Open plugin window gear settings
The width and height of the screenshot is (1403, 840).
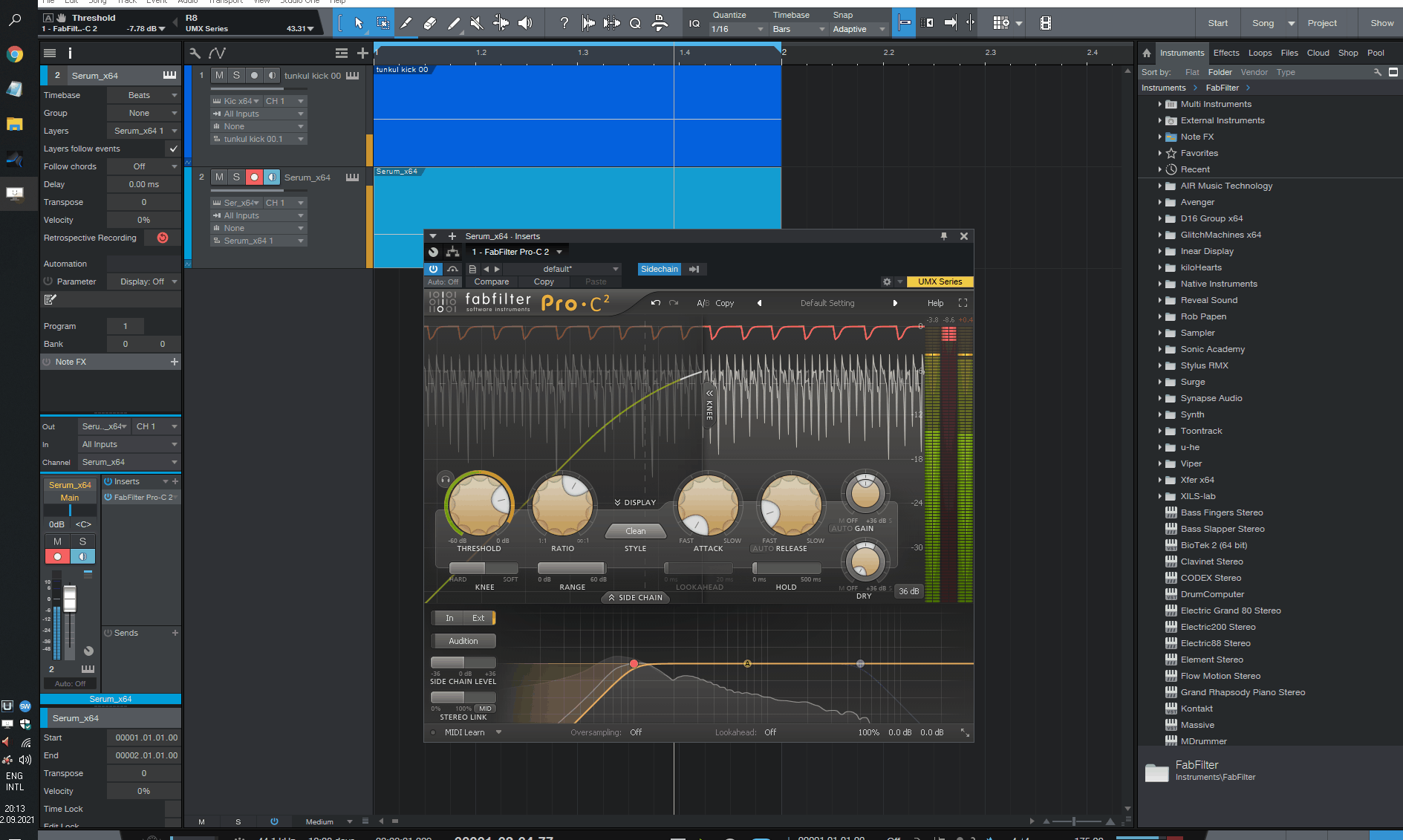click(x=887, y=282)
